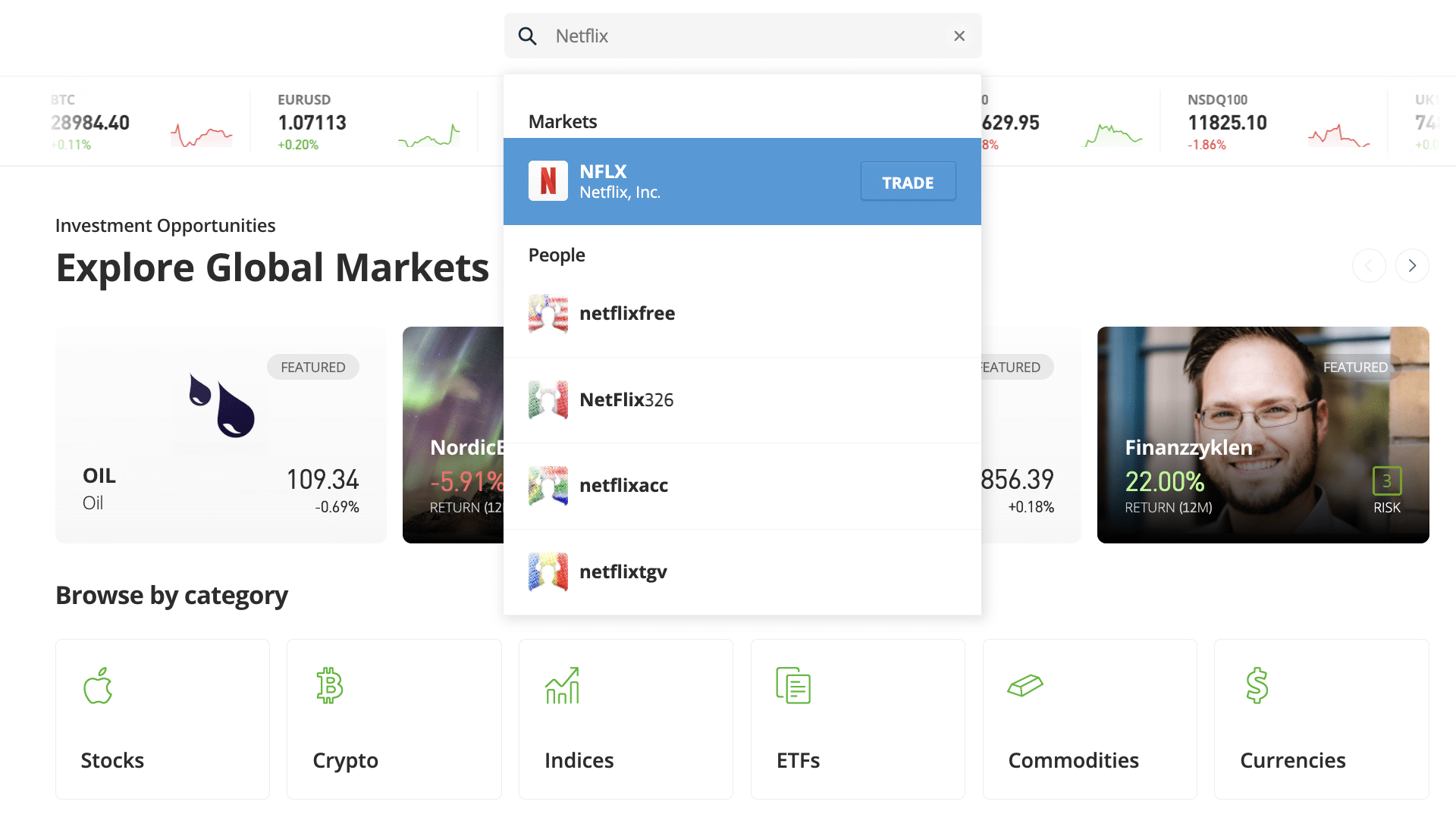Screen dimensions: 1456x817
Task: Click the Netflix search input field
Action: tap(743, 36)
